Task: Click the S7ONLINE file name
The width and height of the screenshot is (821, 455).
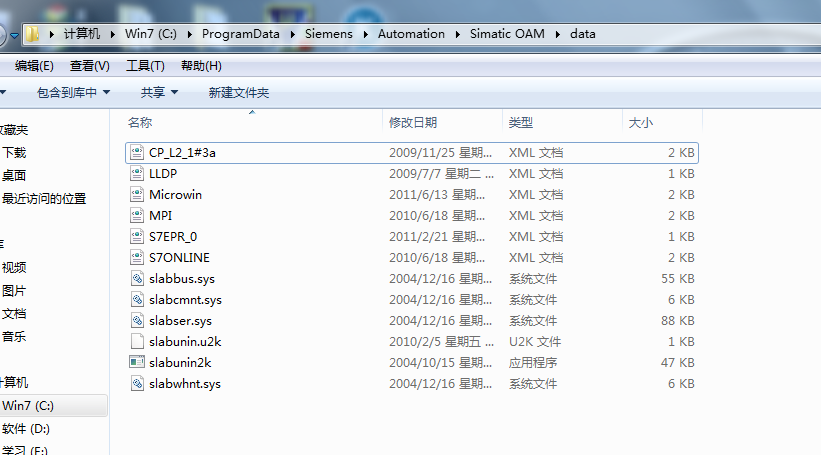Action: coord(179,257)
